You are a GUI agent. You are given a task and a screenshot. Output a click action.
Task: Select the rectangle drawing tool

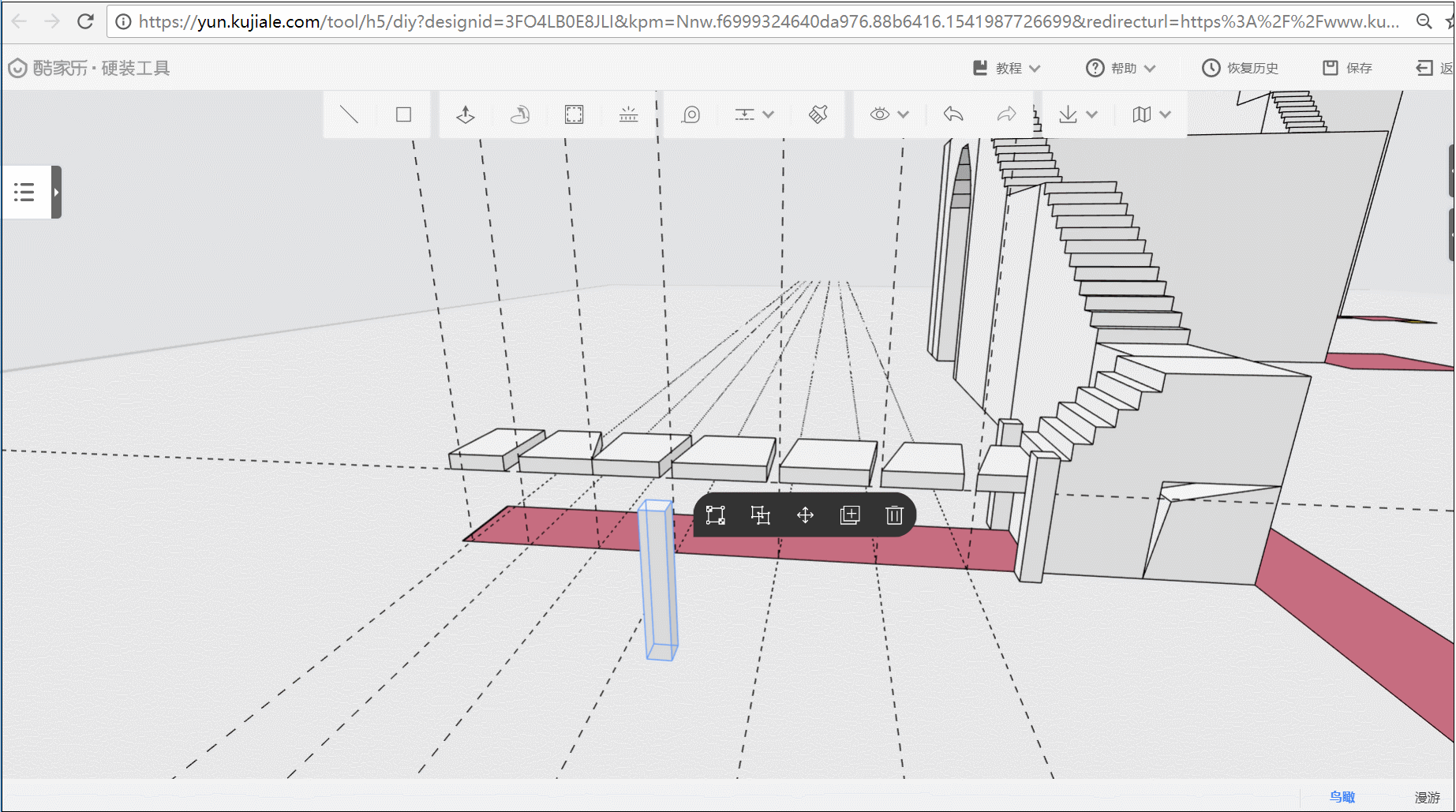click(x=403, y=114)
